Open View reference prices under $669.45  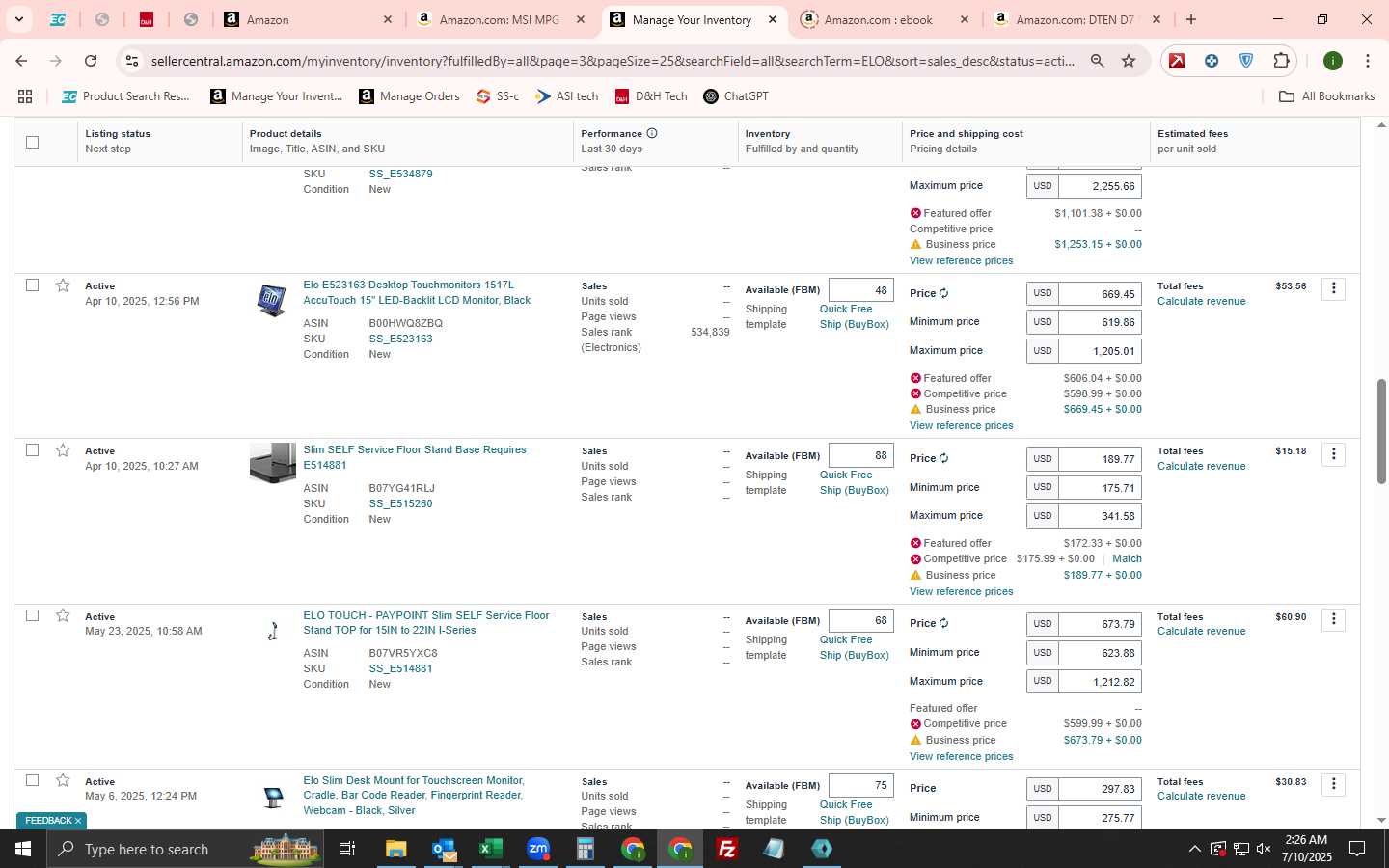click(961, 425)
